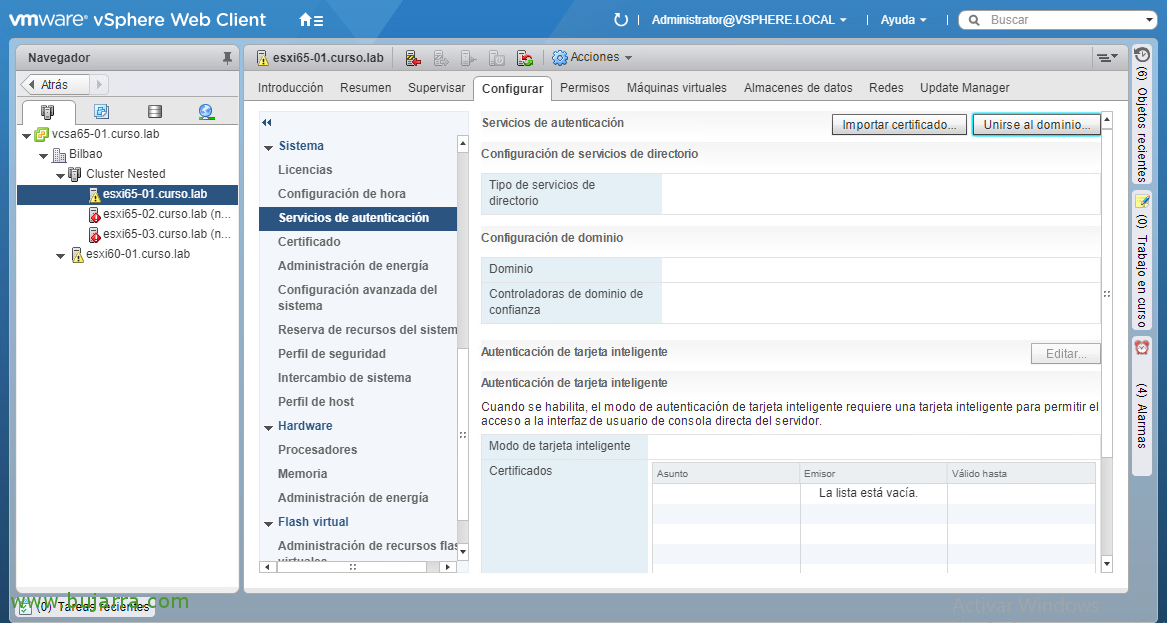Collapse the Sistema section
This screenshot has width=1167, height=623.
(x=269, y=147)
